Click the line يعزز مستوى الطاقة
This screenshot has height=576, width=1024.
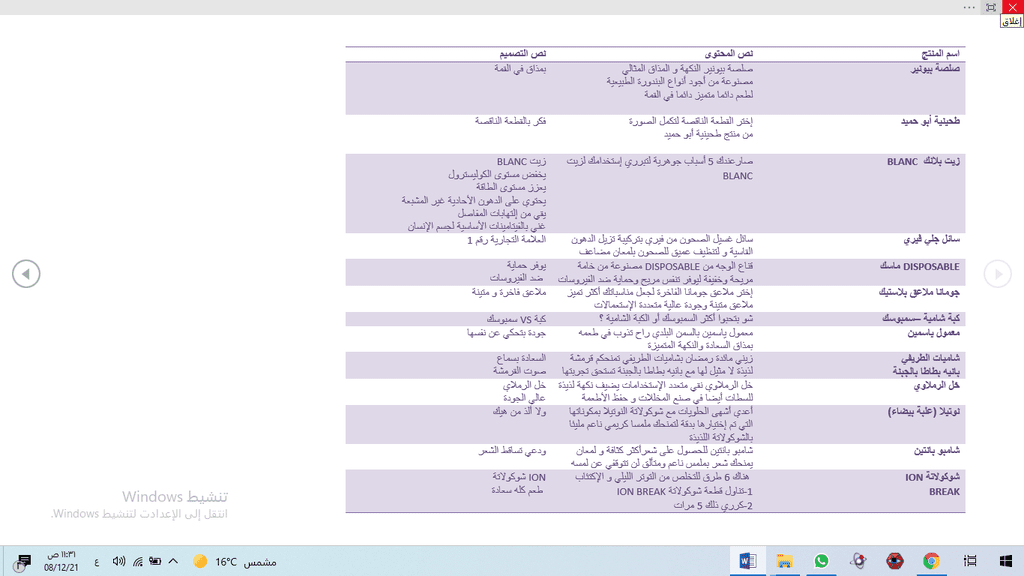[x=511, y=187]
